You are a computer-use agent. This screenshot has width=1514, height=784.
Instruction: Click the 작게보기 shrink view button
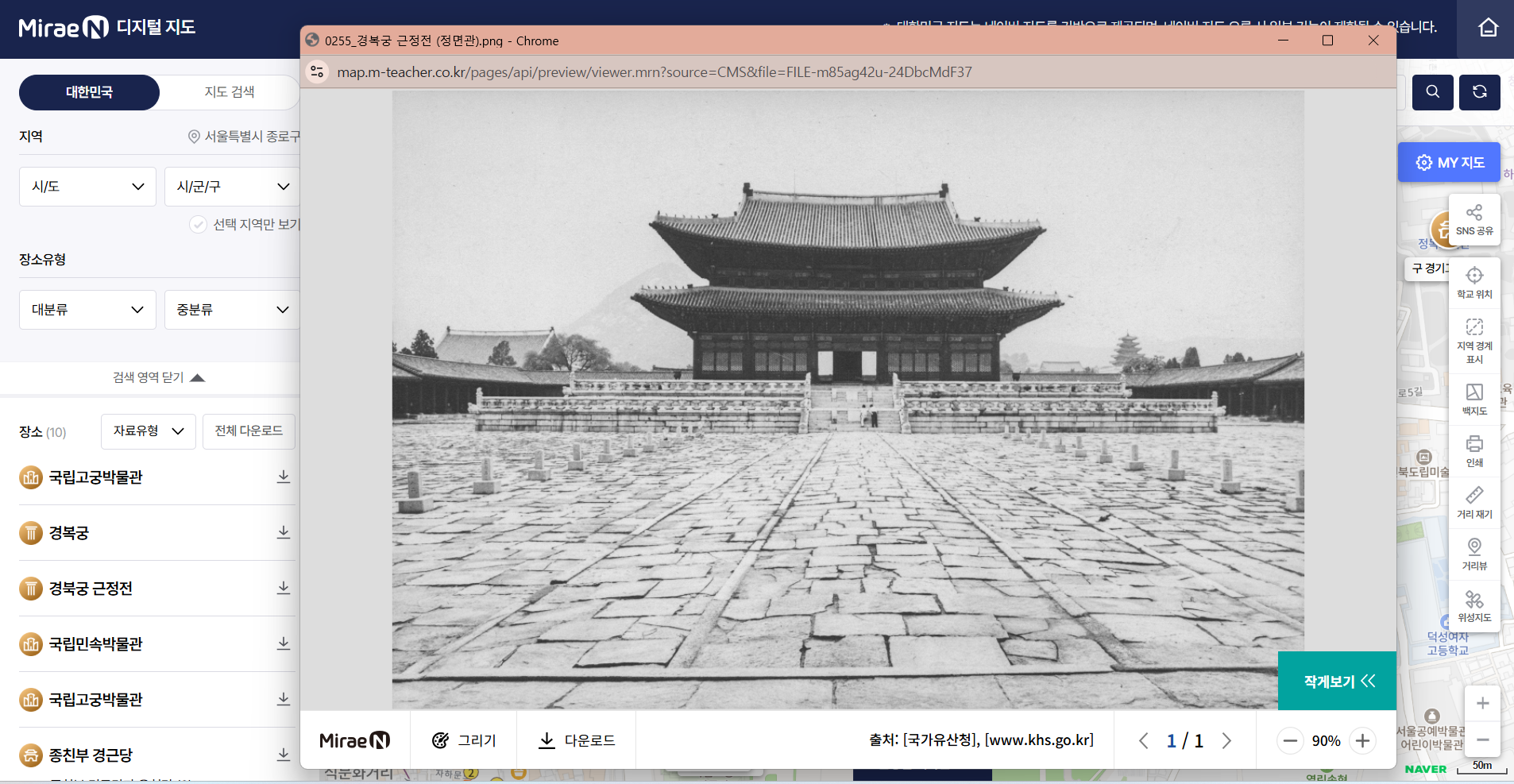pos(1335,680)
